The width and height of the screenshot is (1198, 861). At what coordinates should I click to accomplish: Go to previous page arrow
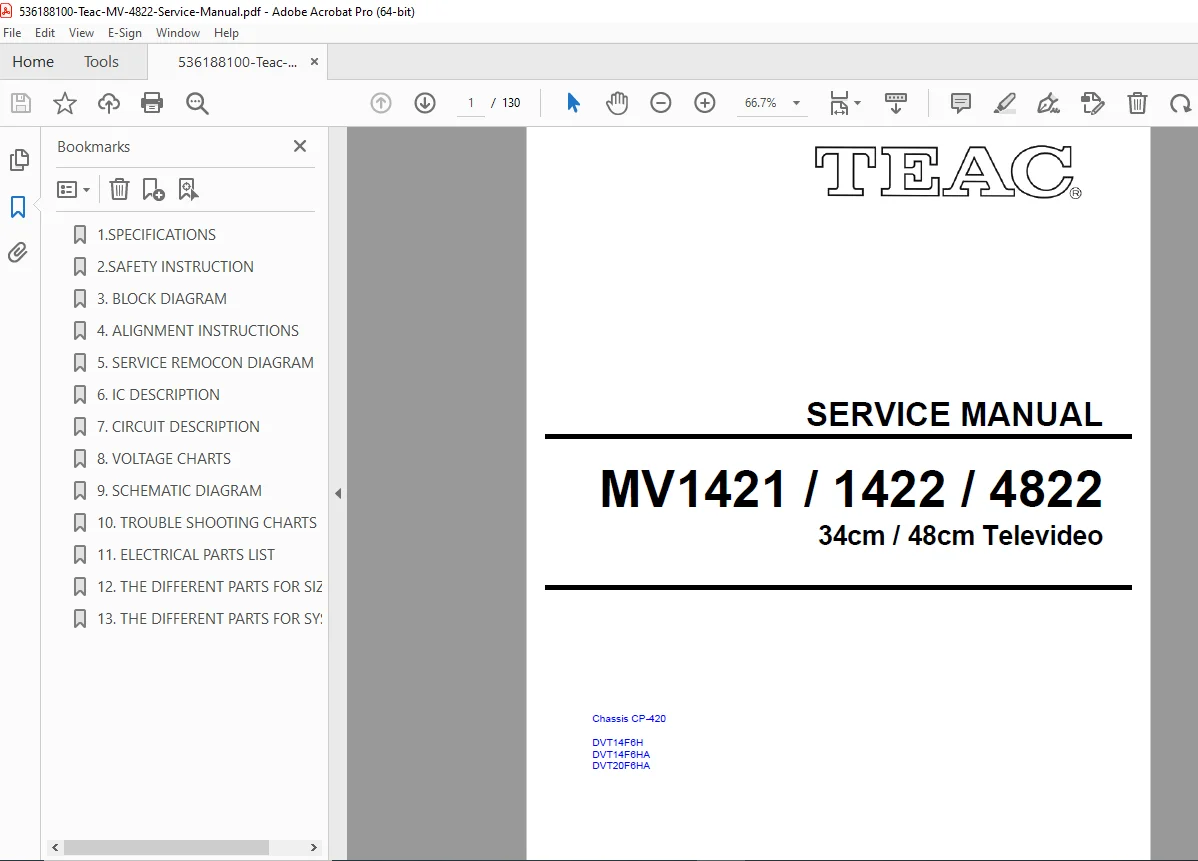380,102
